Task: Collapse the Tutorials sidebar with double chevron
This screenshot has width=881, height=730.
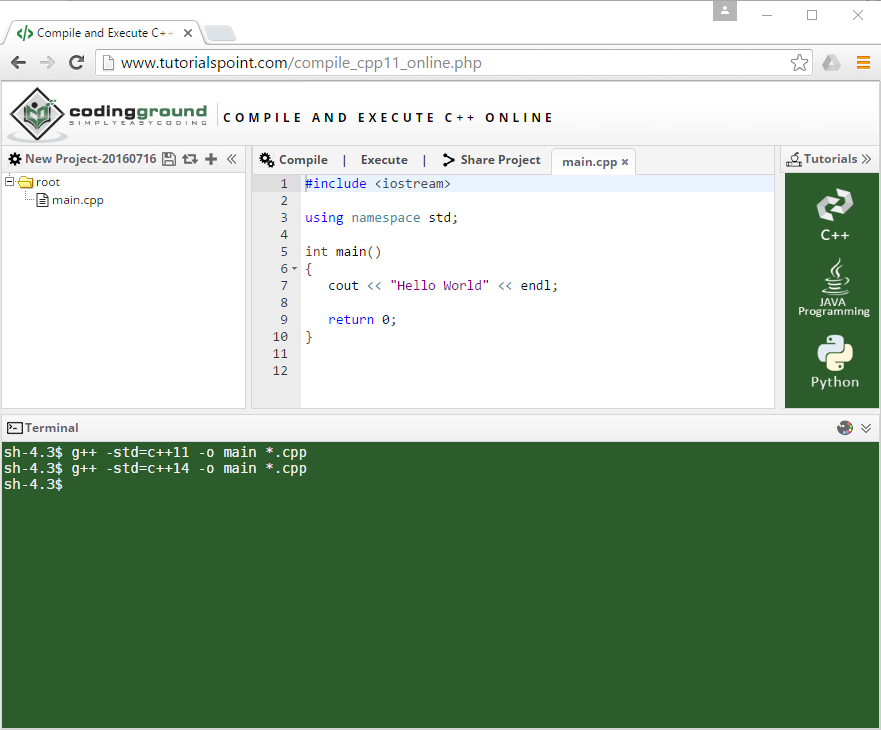Action: pos(866,159)
